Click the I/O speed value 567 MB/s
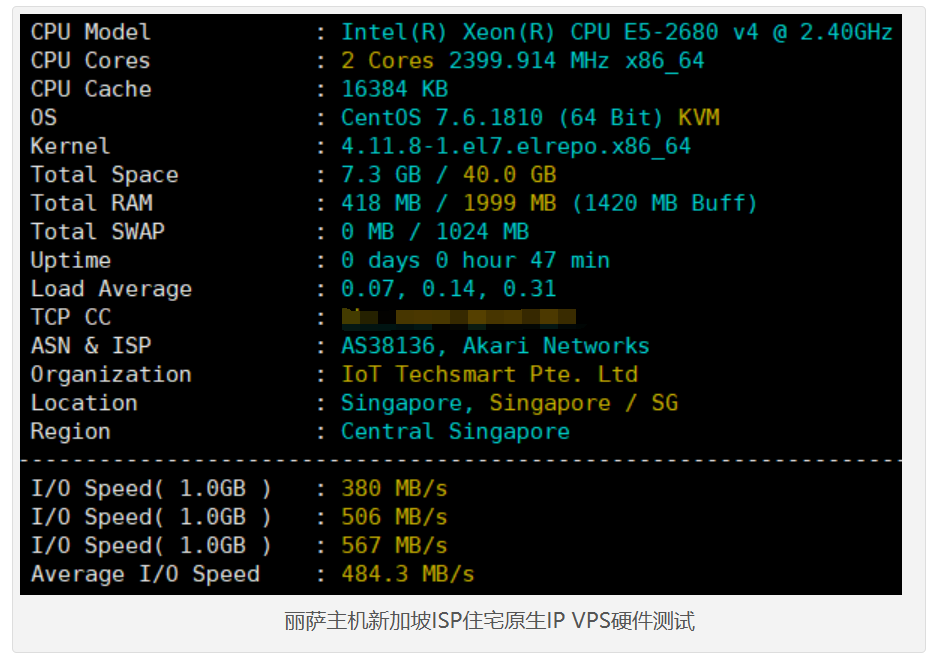The image size is (939, 658). [x=394, y=546]
